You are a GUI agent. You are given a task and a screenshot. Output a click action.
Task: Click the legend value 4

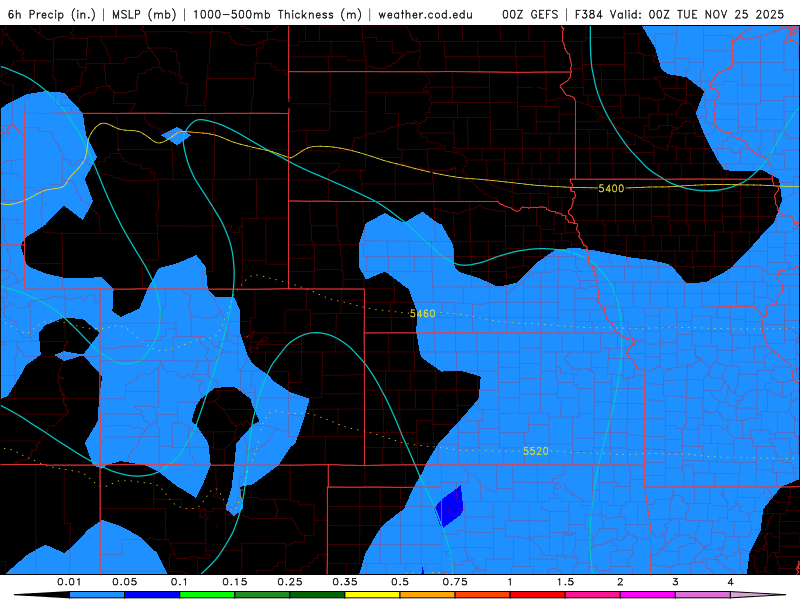tap(731, 582)
